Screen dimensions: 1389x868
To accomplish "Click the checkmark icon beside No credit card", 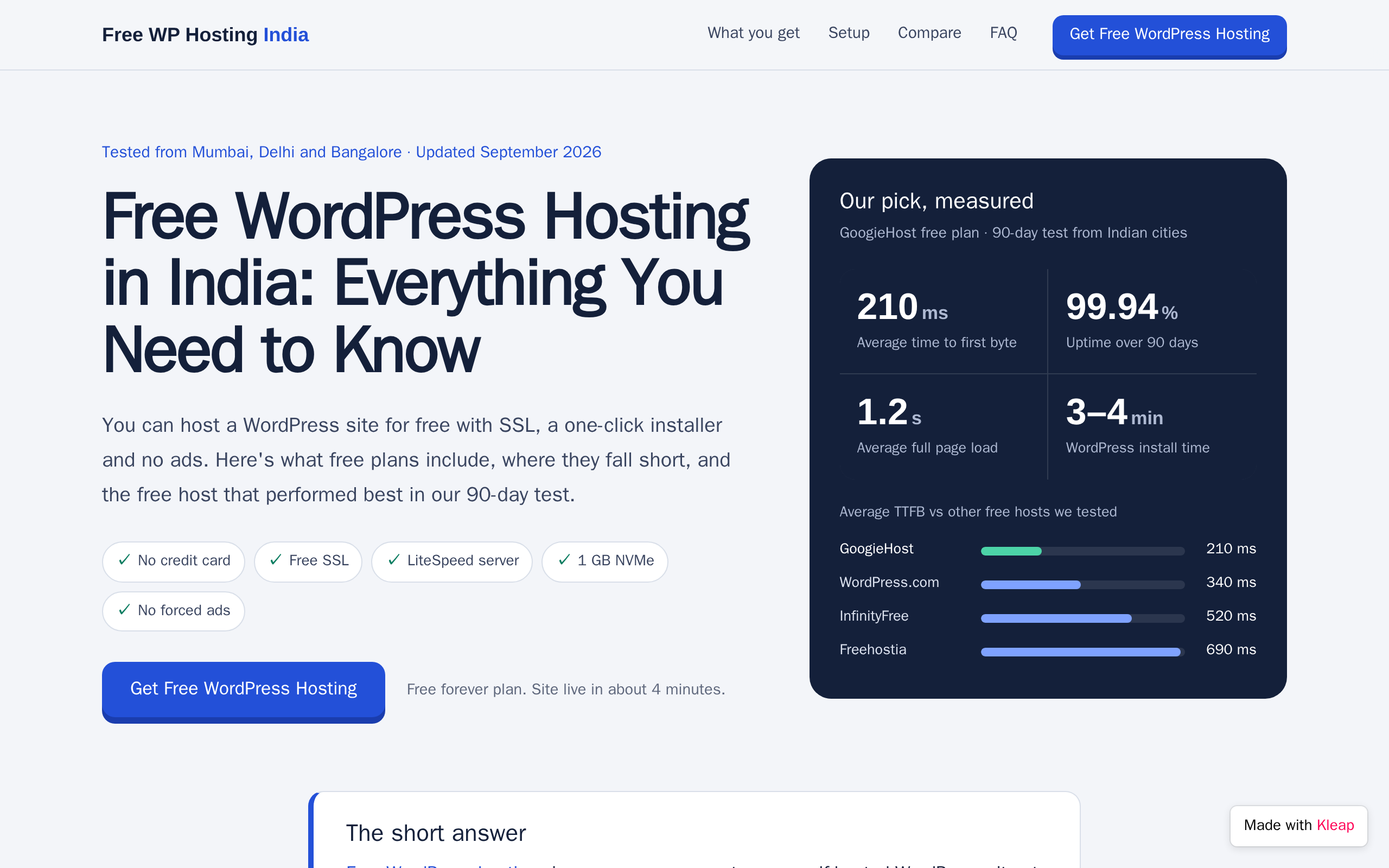I will [124, 560].
